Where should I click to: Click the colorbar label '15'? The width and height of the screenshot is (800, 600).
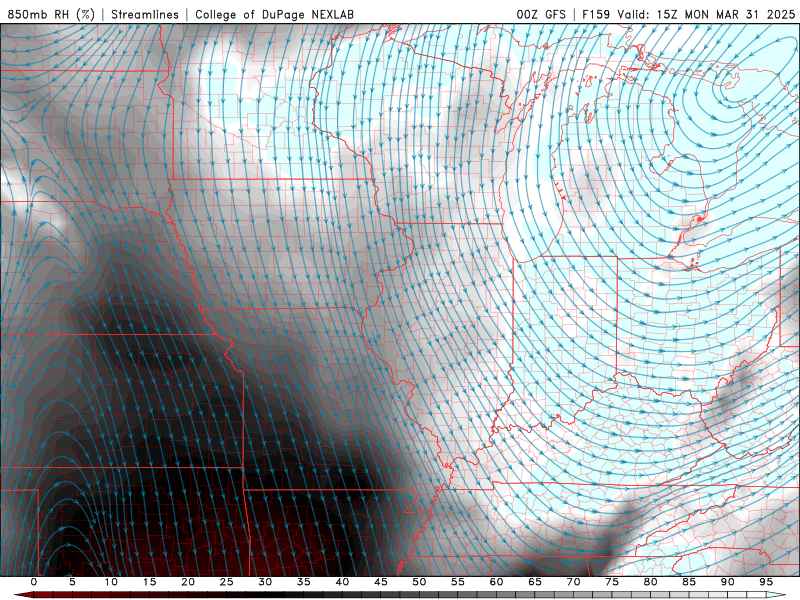click(149, 582)
